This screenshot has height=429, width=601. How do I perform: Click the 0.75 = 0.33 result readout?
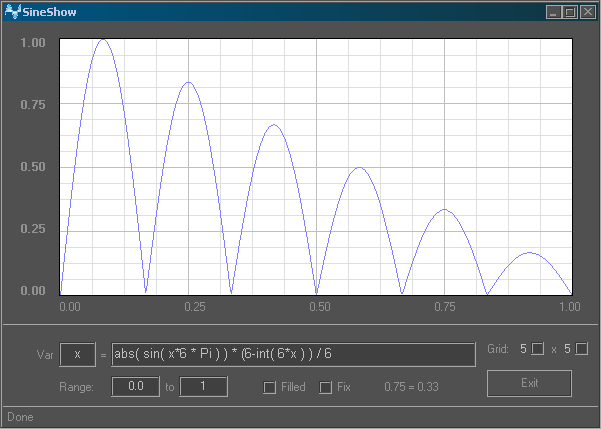click(x=412, y=387)
